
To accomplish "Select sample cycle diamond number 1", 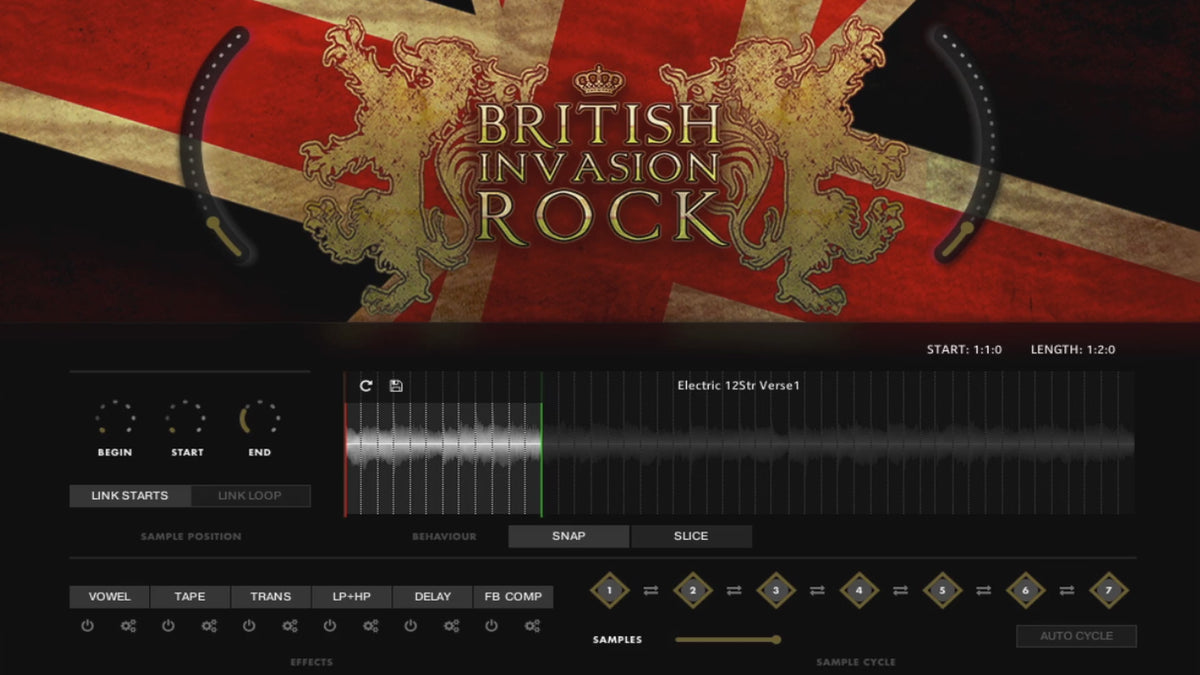I will click(609, 590).
